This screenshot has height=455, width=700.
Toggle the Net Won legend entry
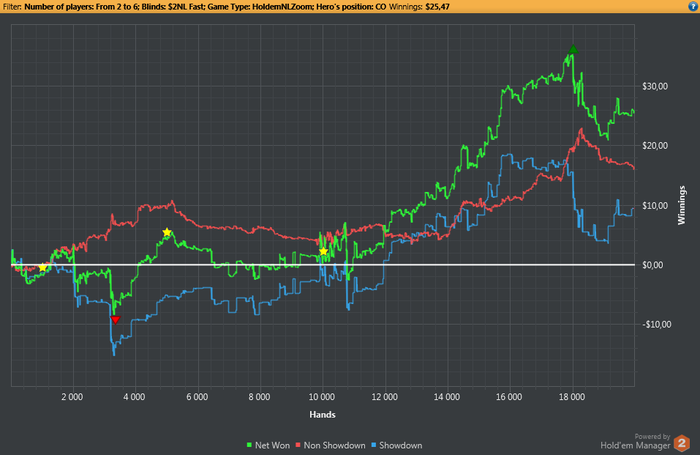pos(268,445)
